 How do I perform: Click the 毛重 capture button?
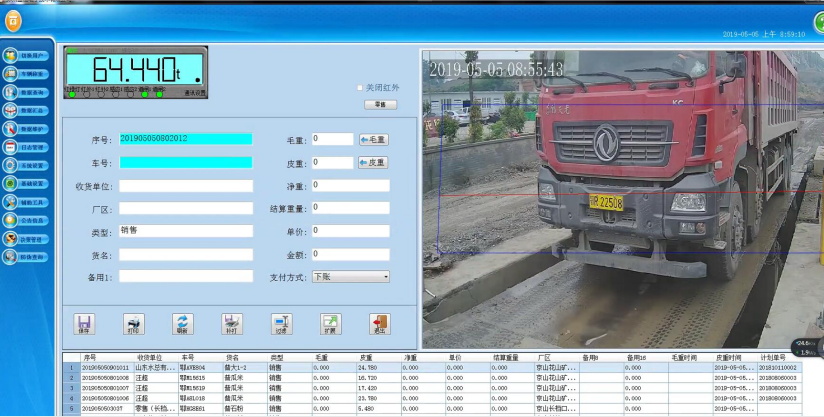[372, 139]
